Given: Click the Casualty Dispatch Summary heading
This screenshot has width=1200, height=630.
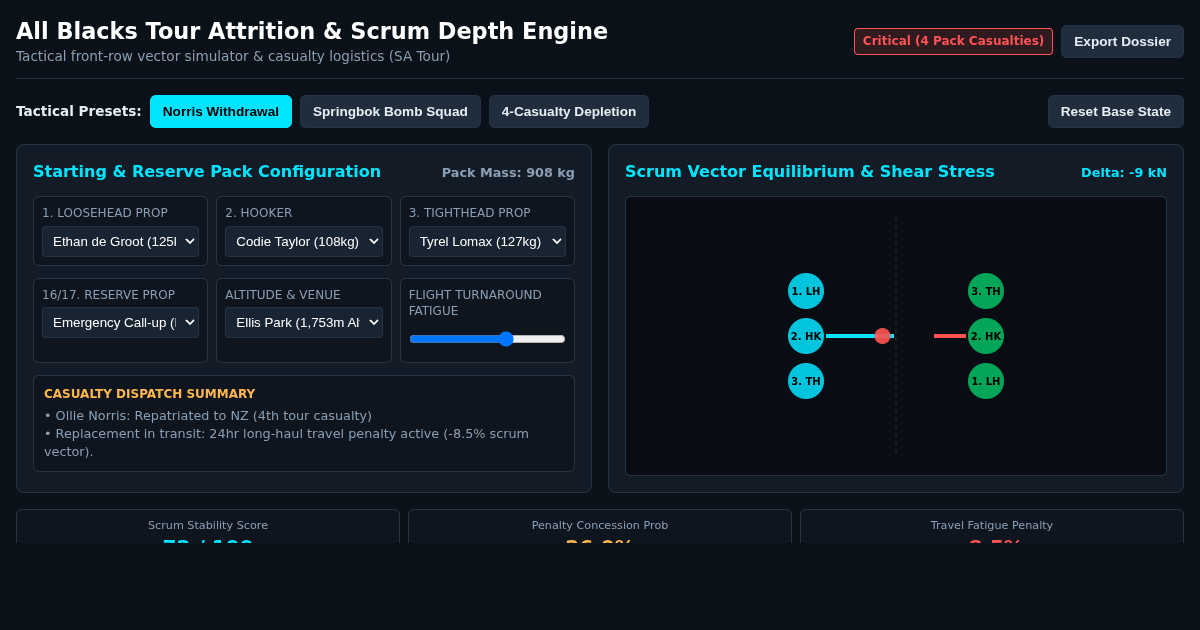Looking at the screenshot, I should (x=150, y=394).
